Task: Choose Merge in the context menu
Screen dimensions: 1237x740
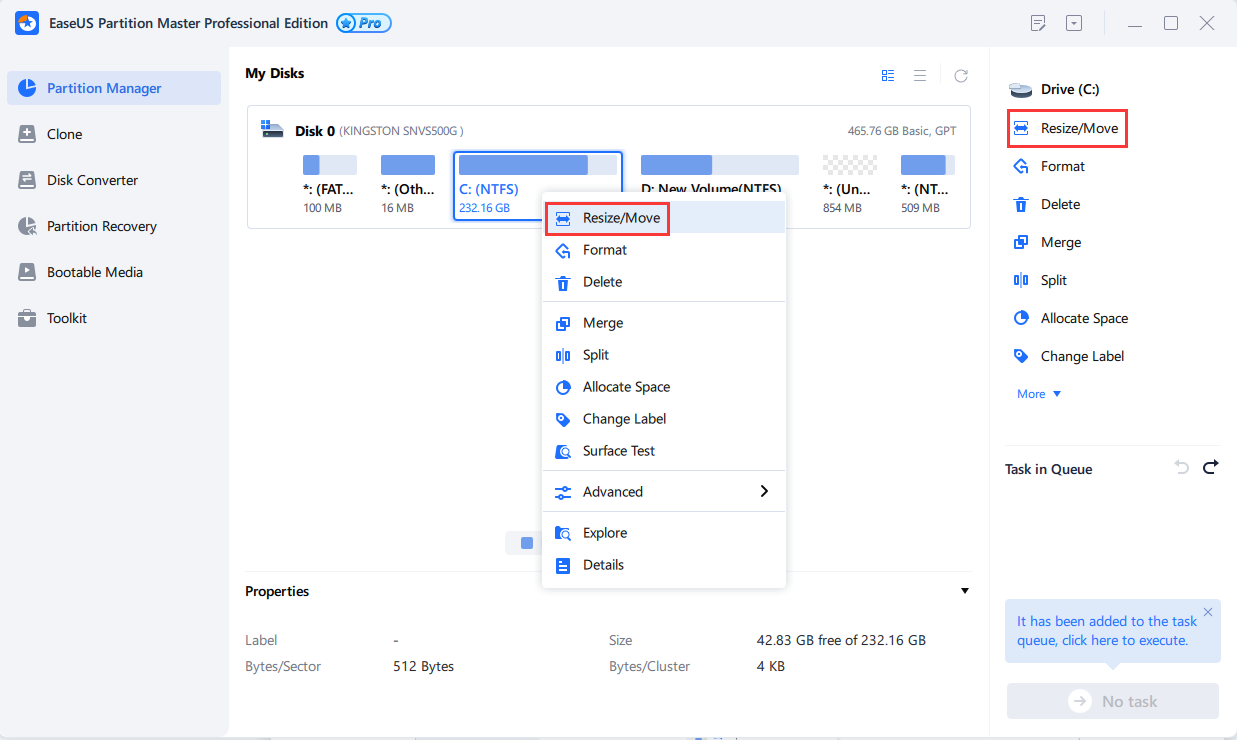Action: [x=664, y=323]
